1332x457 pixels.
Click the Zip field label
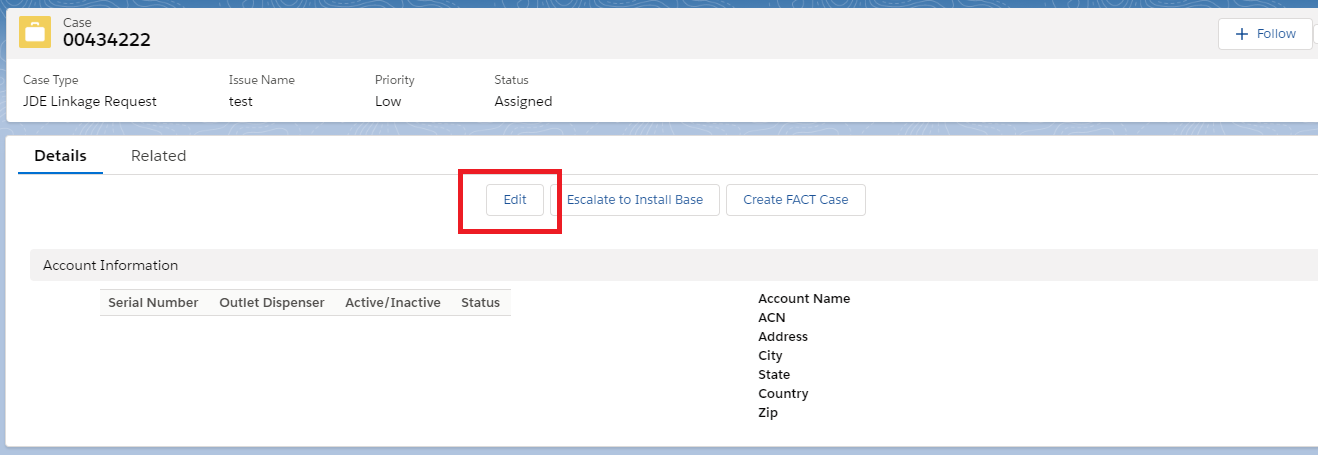767,413
